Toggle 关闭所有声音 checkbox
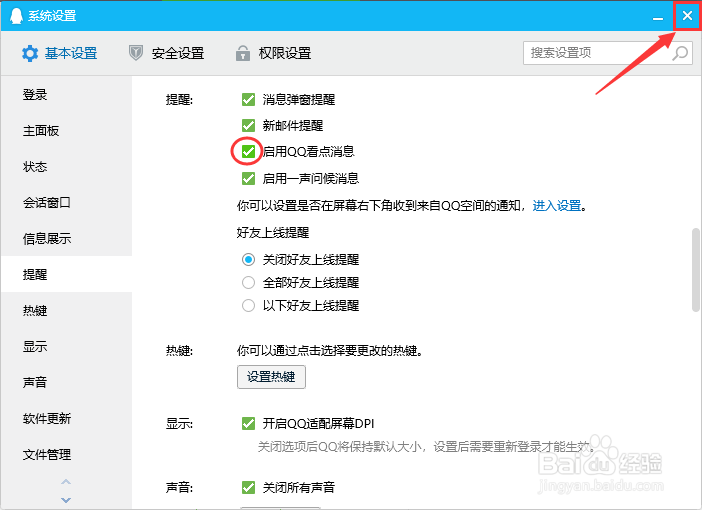The image size is (702, 510). click(x=248, y=487)
